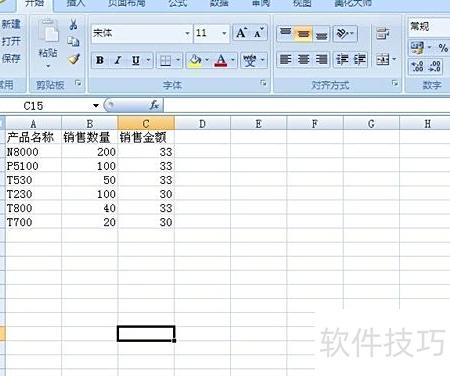The image size is (450, 376).
Task: Click the phonetic guide 文 icon
Action: click(x=250, y=60)
